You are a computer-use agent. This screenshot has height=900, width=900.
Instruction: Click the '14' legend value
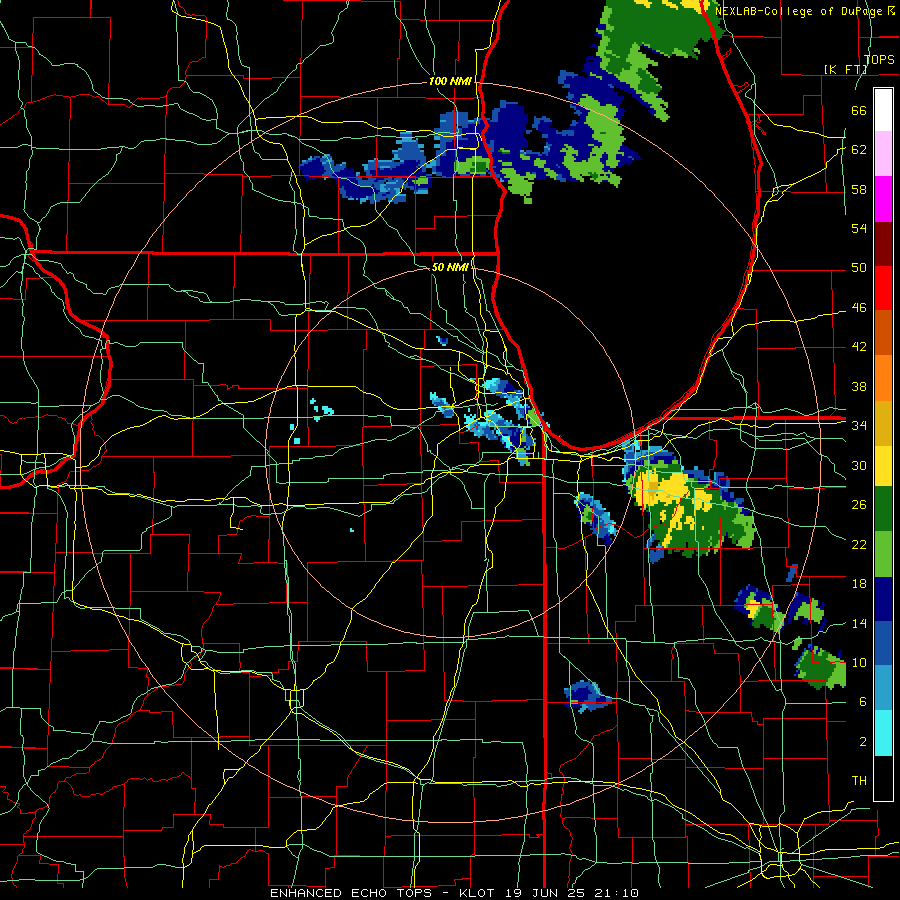859,623
